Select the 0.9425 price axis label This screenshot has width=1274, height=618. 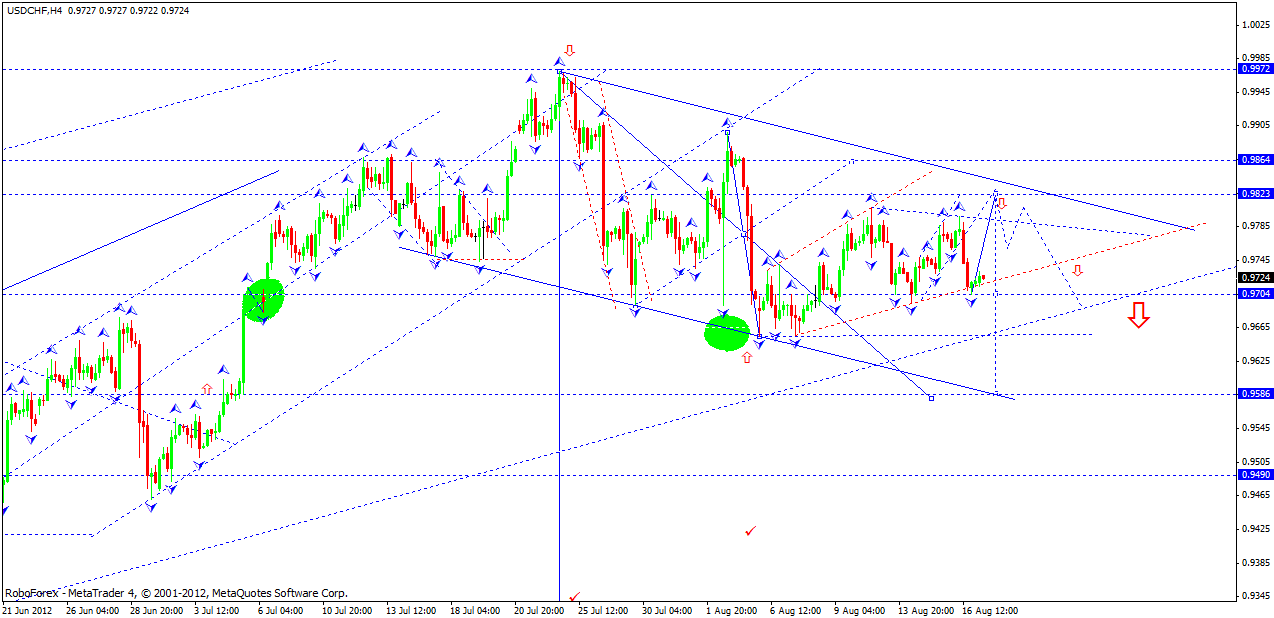coord(1254,529)
